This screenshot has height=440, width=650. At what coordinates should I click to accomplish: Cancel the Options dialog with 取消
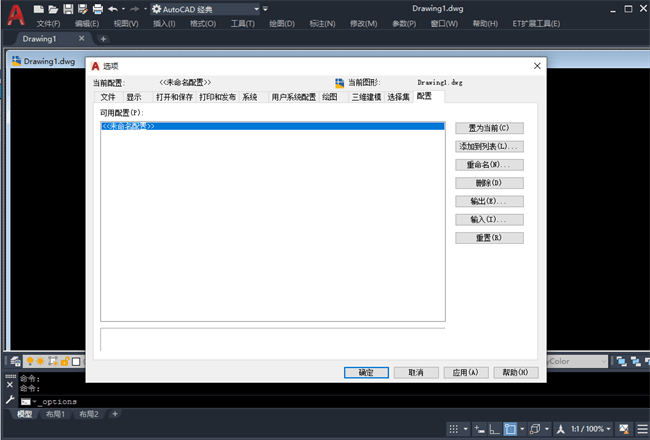pos(416,372)
